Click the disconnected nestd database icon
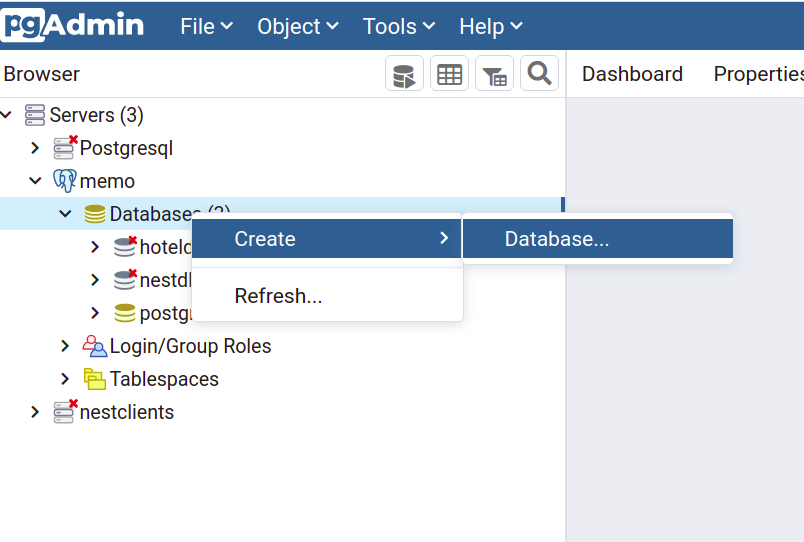 (125, 279)
